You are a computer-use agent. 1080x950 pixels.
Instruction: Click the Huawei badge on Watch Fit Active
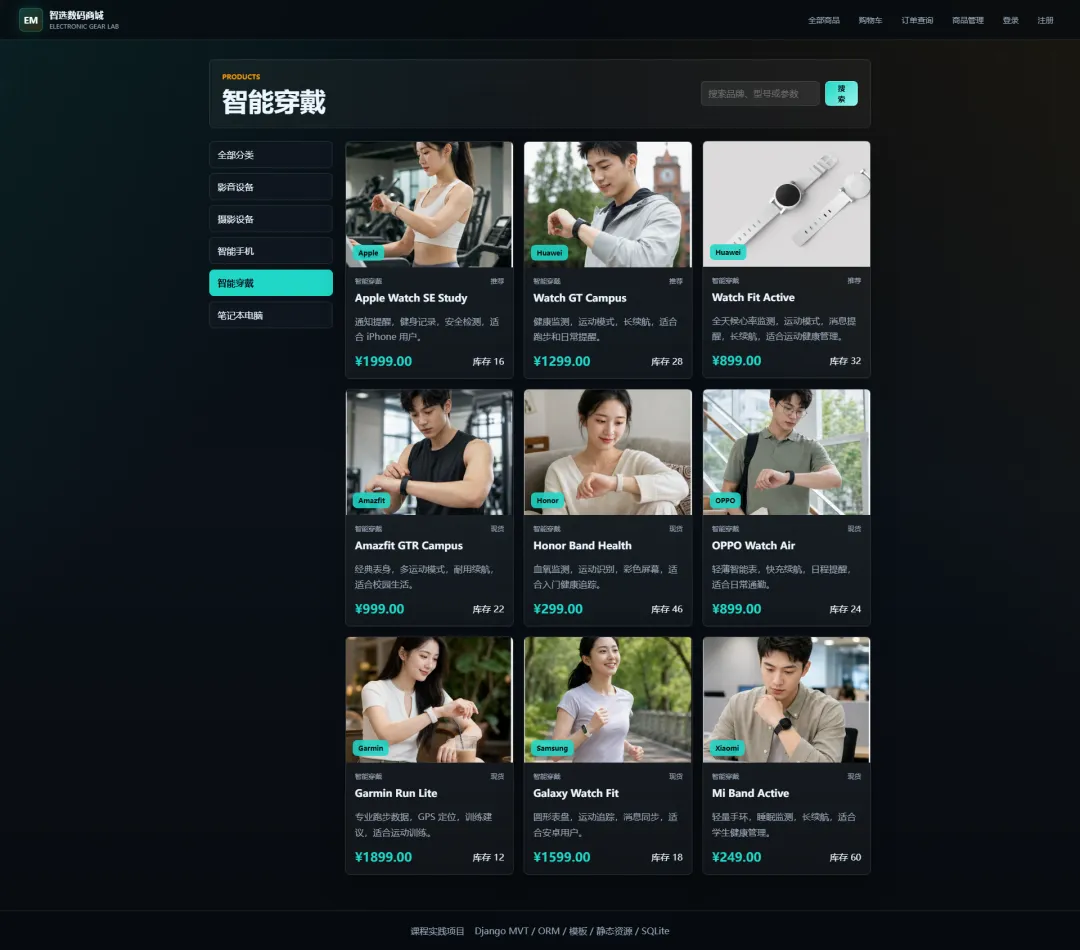point(727,252)
